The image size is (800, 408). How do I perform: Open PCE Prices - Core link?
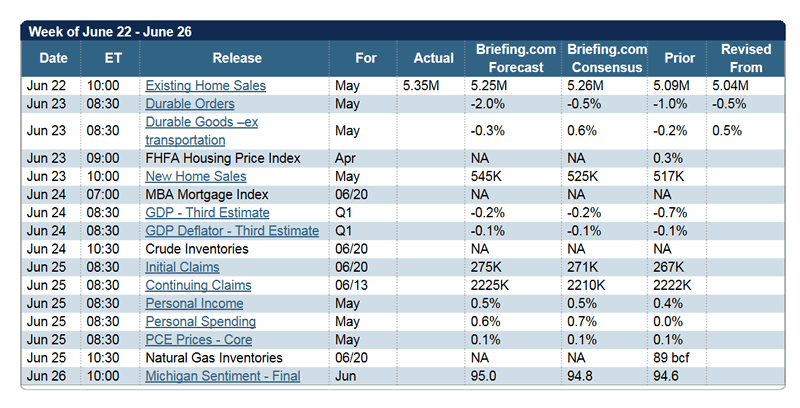click(196, 340)
